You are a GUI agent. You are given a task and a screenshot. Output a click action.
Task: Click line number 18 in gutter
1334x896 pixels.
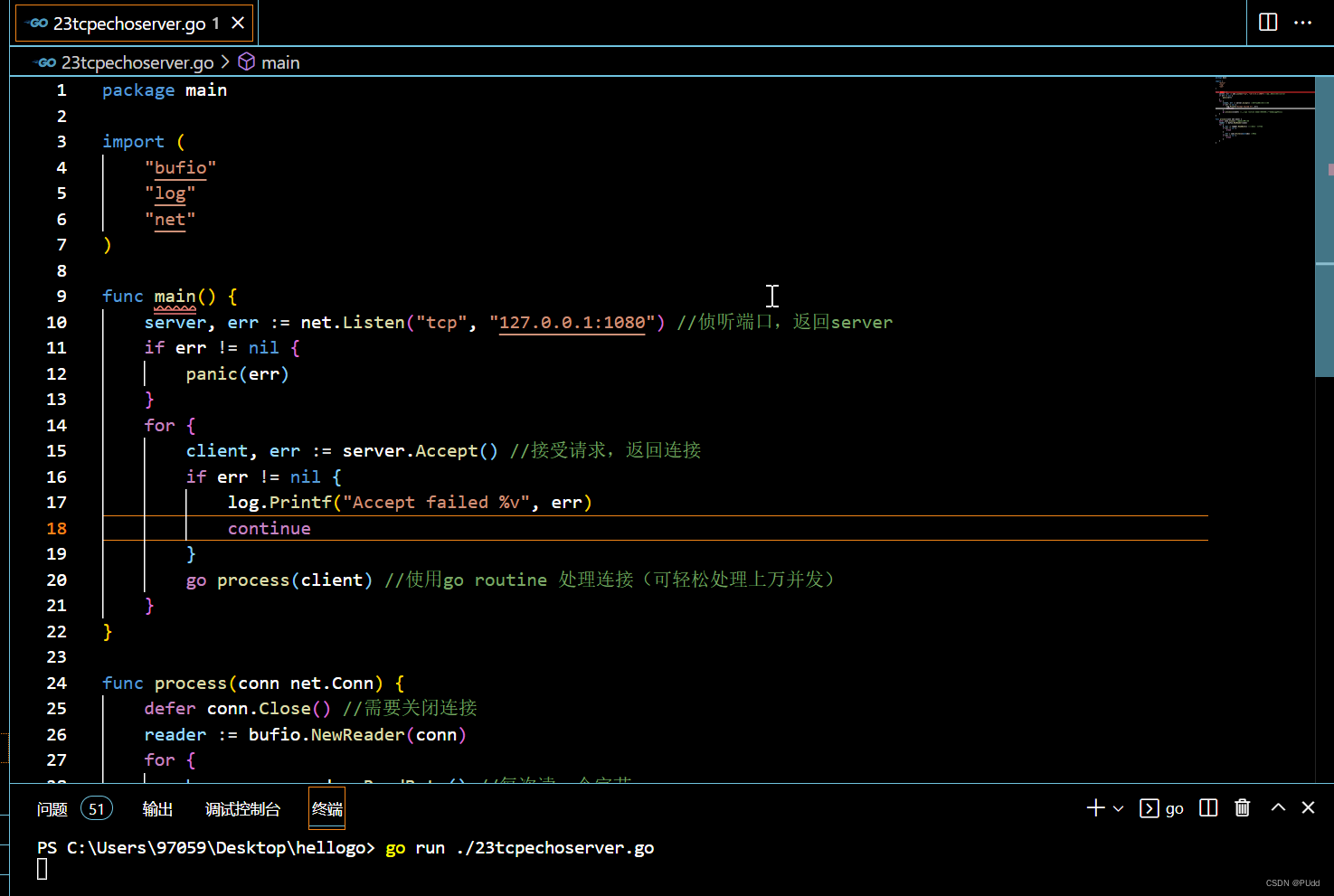(56, 528)
